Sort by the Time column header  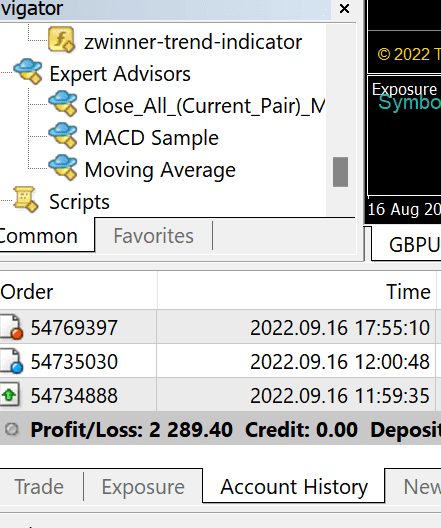point(296,291)
